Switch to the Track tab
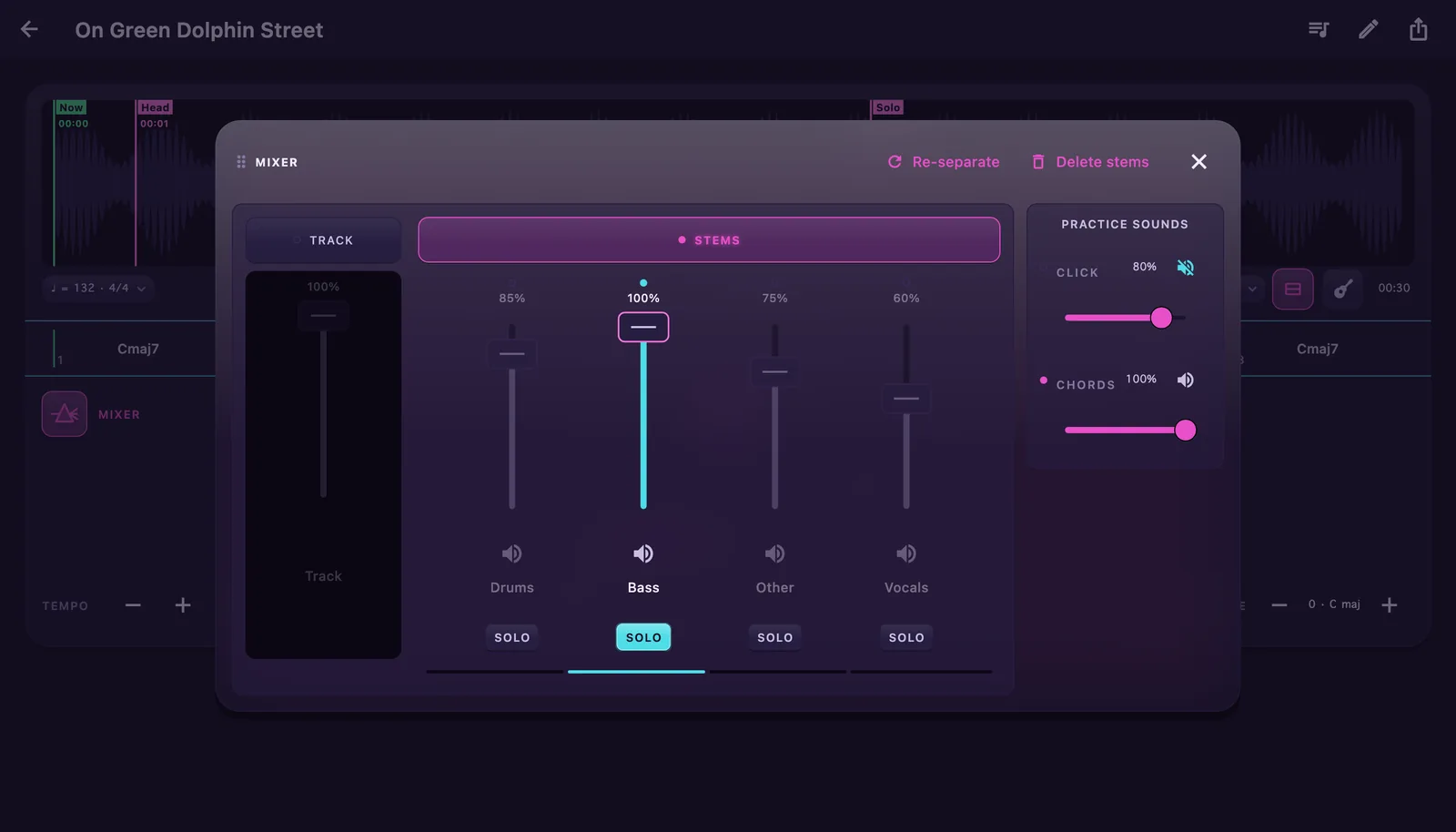The image size is (1456, 832). (x=323, y=240)
